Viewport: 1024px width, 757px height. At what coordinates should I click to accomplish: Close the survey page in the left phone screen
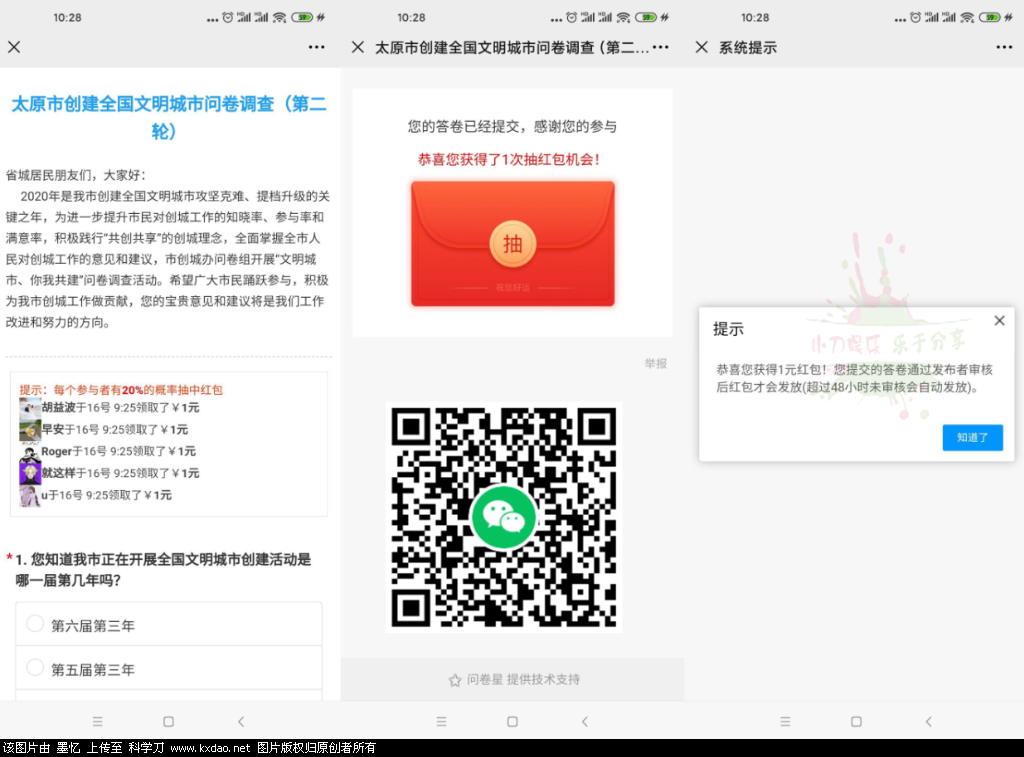coord(14,47)
